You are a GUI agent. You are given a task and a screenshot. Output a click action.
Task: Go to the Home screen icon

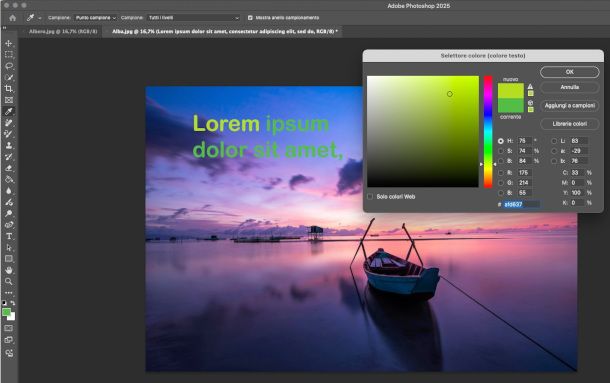(x=12, y=18)
